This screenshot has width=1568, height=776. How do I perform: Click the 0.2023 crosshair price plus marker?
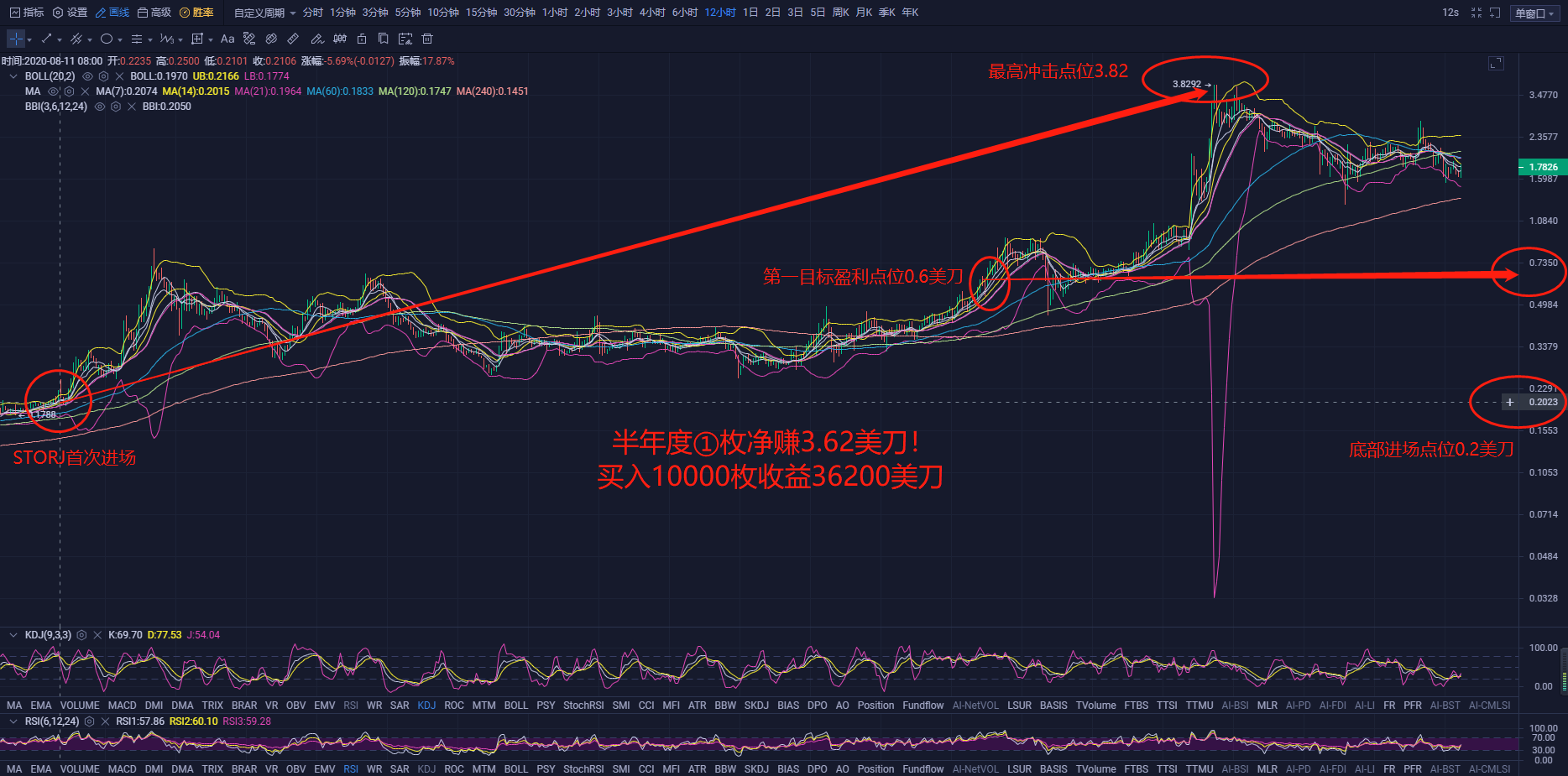pos(1509,402)
